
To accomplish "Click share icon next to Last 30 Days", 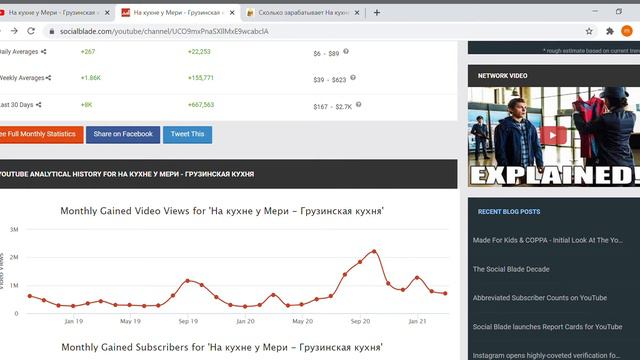I will 38,105.
